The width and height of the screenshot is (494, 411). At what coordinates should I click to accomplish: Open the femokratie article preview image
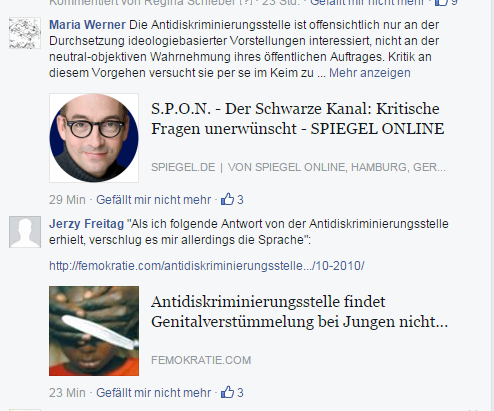tap(94, 331)
